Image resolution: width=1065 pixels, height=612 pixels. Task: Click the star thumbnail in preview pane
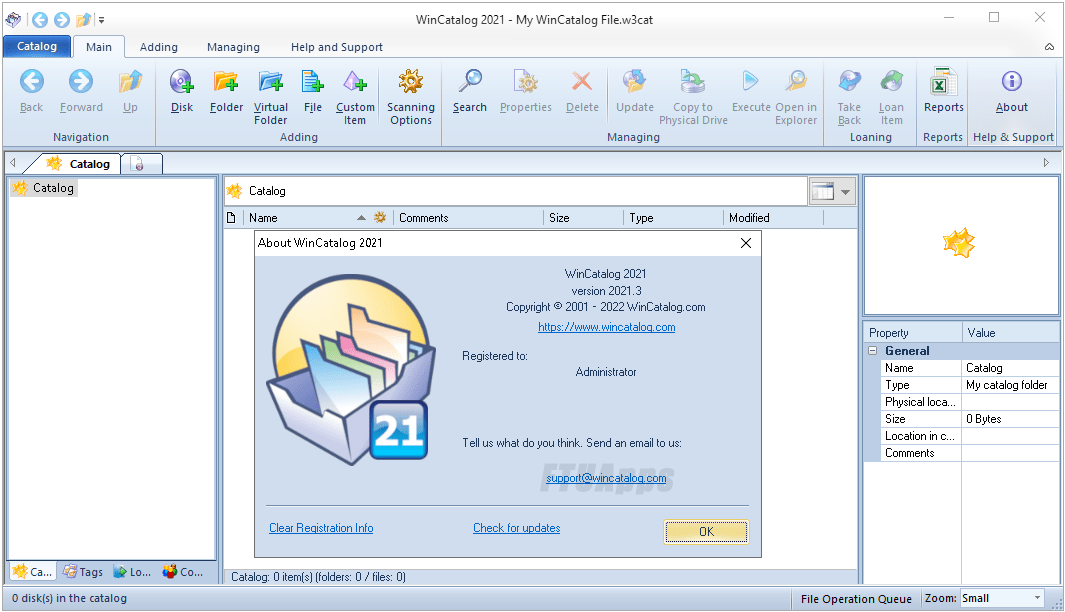[958, 243]
